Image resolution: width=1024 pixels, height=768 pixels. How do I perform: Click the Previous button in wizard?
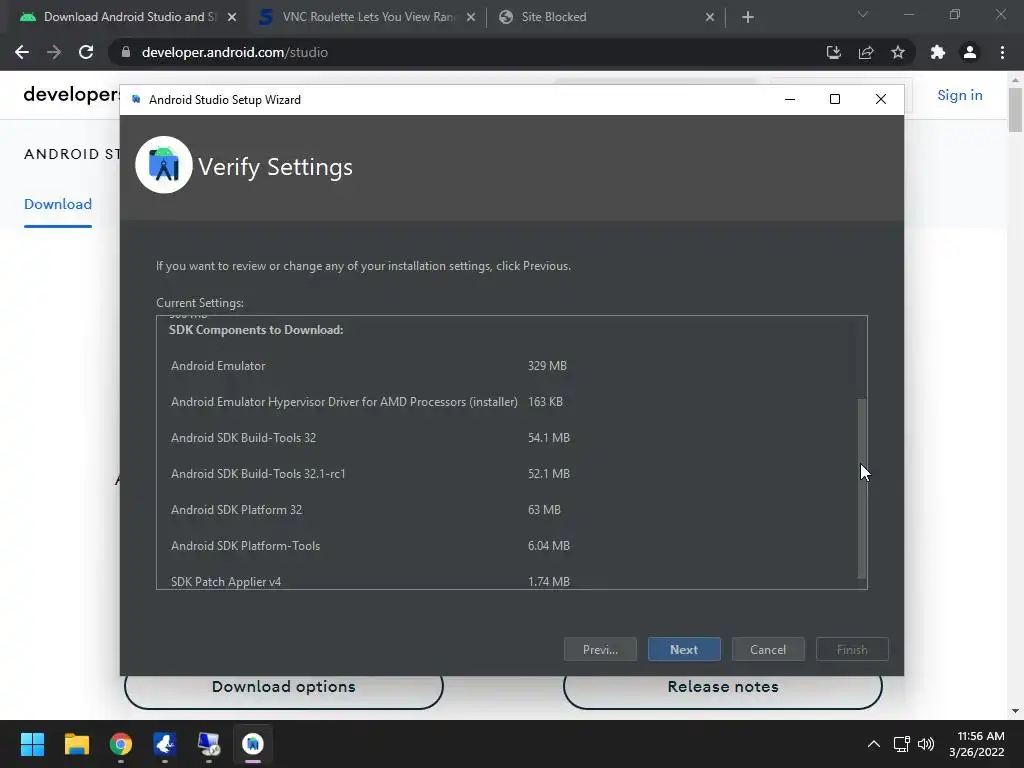point(600,649)
